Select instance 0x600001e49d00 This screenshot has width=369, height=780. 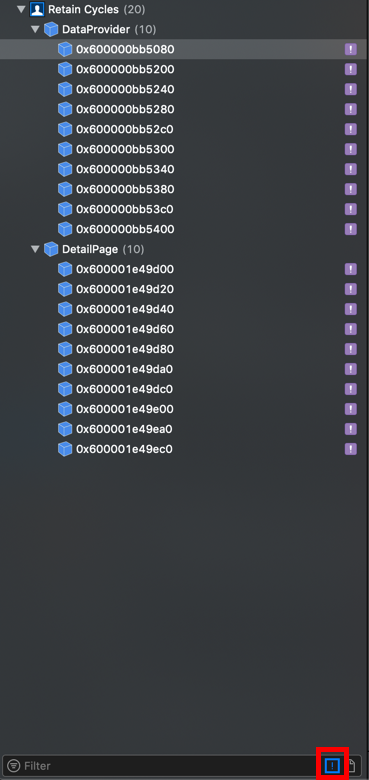point(184,269)
